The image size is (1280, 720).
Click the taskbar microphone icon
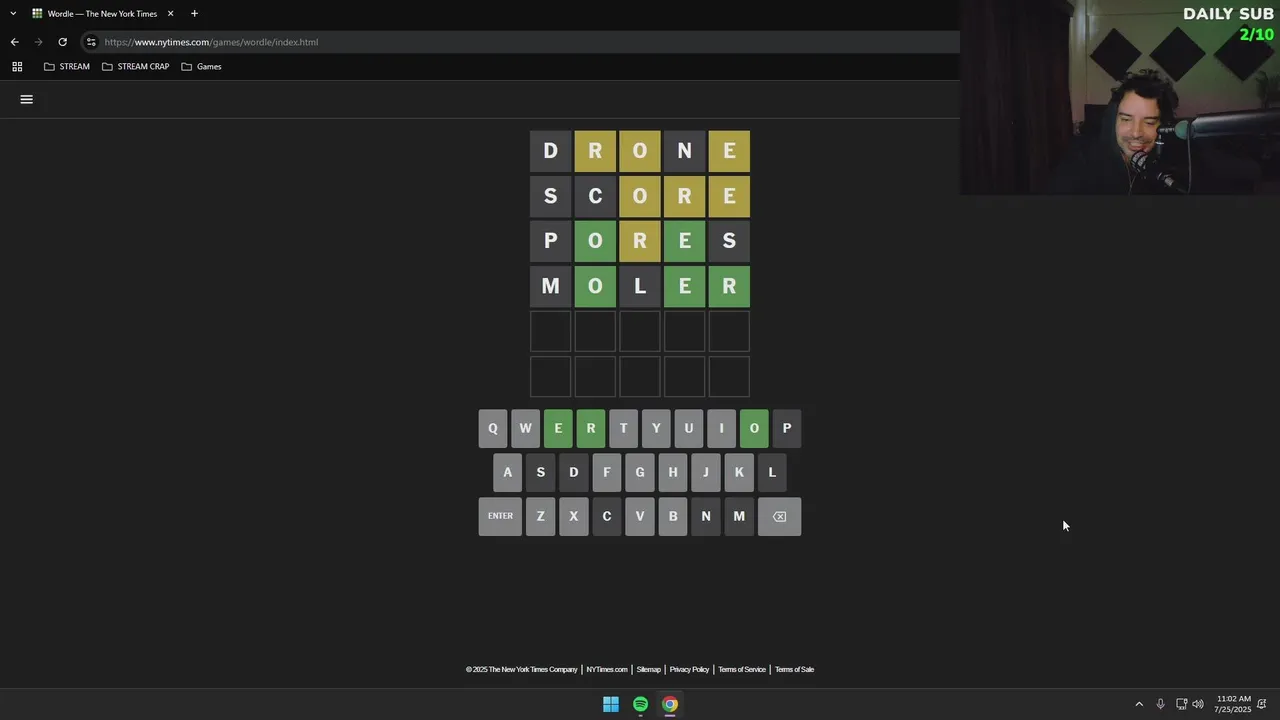pyautogui.click(x=1160, y=704)
